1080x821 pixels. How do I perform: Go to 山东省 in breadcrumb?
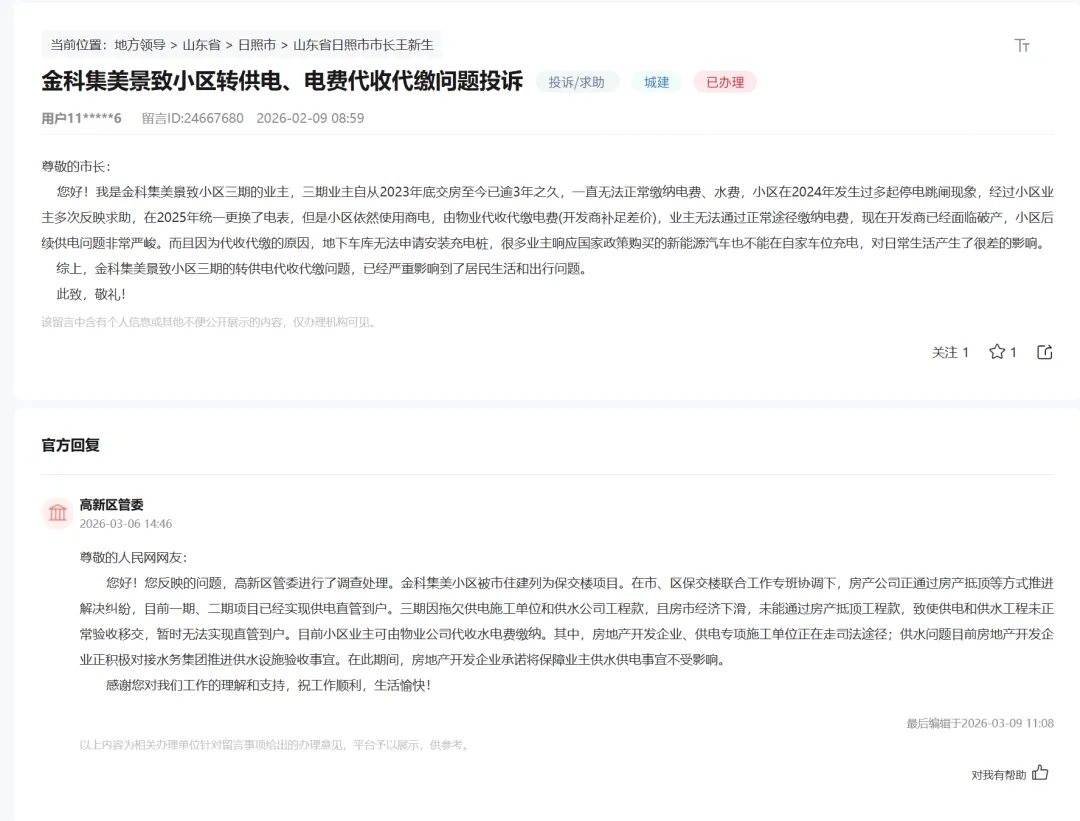pos(201,45)
